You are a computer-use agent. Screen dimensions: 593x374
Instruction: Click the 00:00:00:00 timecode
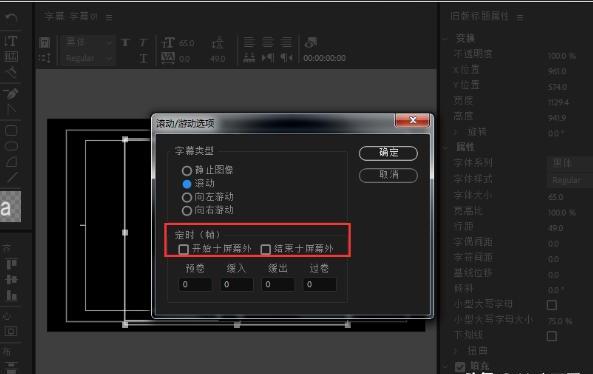point(324,58)
